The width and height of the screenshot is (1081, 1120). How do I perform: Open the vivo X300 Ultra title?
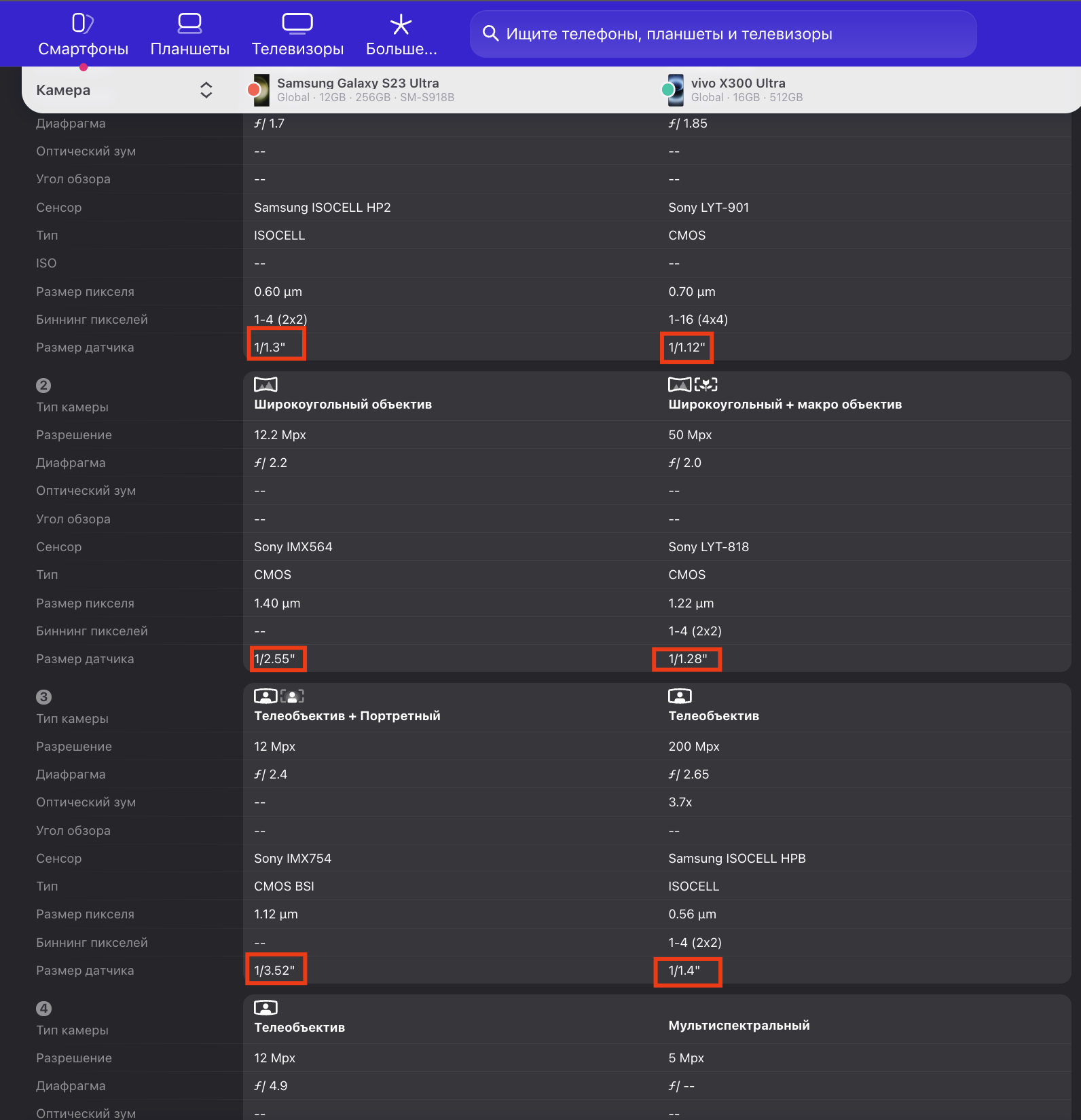tap(738, 83)
